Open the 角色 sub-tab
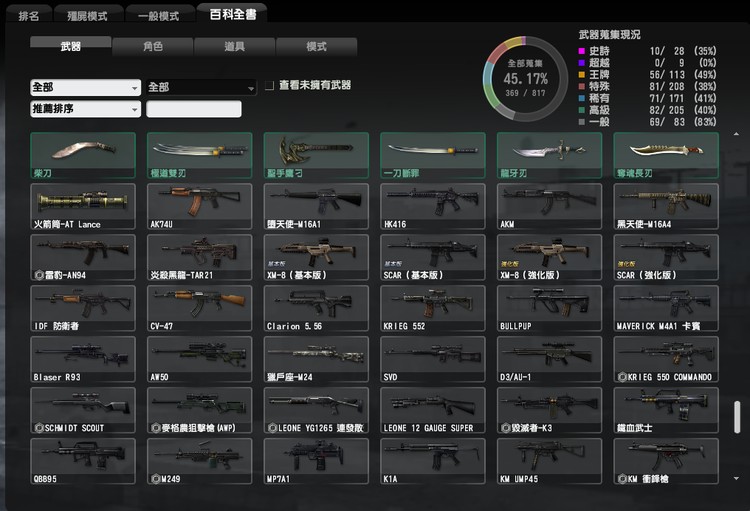 pyautogui.click(x=153, y=46)
